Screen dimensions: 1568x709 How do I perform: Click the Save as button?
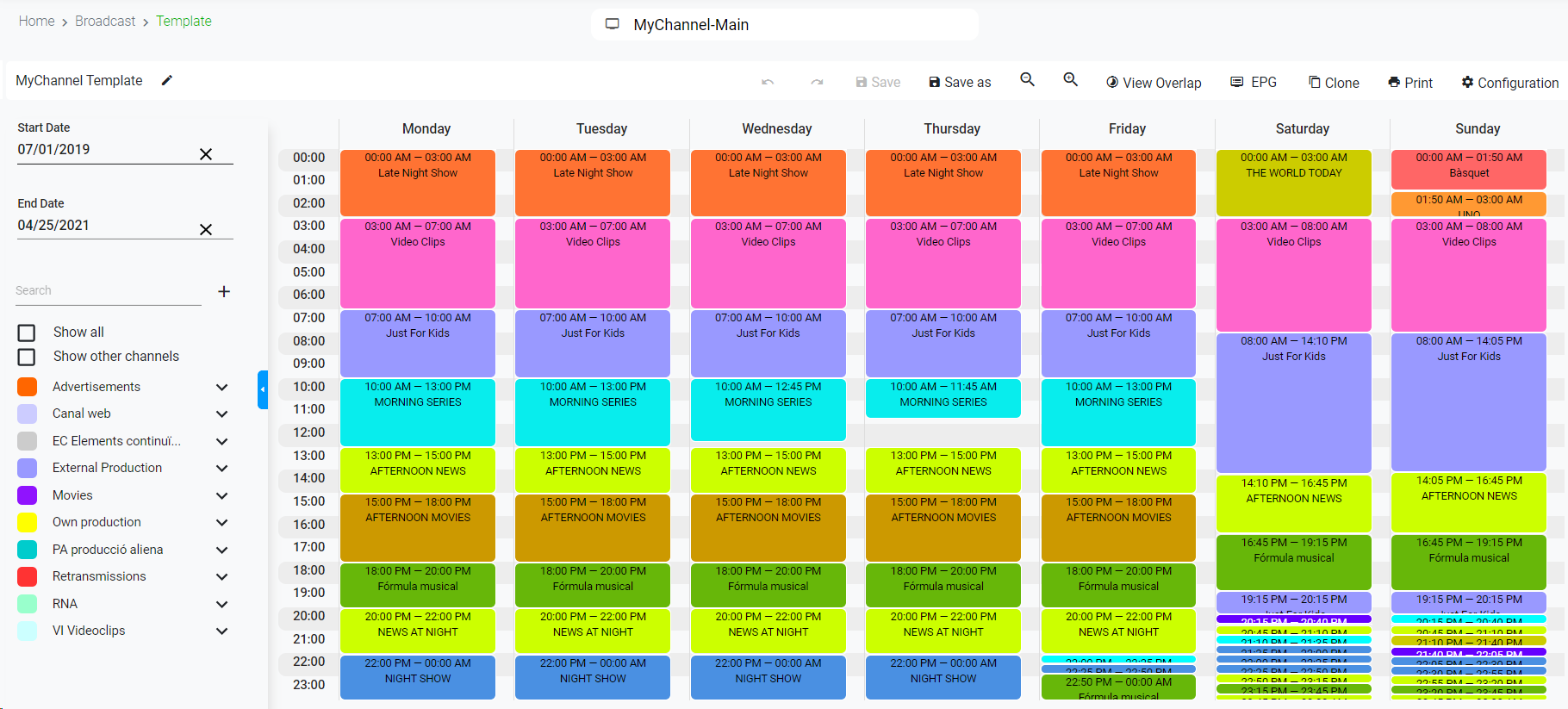click(x=960, y=83)
